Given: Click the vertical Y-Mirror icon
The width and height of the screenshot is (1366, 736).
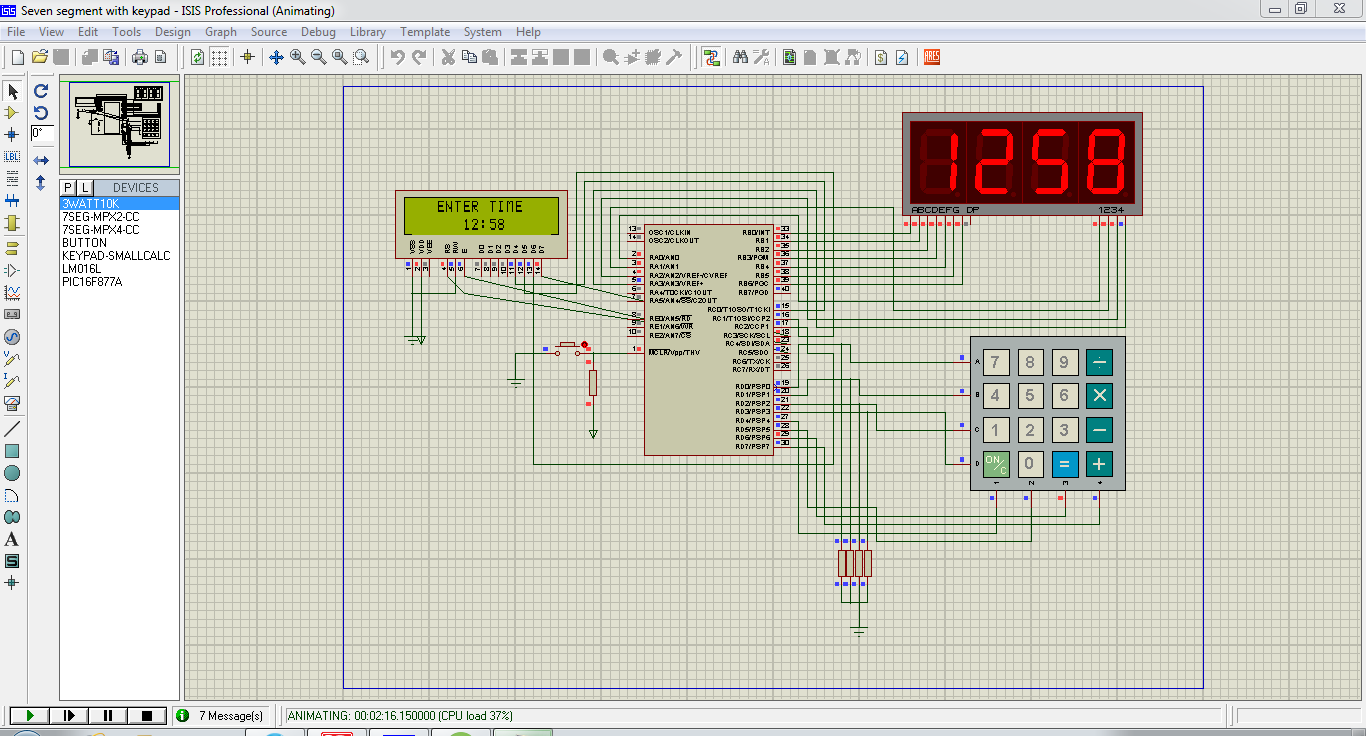Looking at the screenshot, I should 41,183.
